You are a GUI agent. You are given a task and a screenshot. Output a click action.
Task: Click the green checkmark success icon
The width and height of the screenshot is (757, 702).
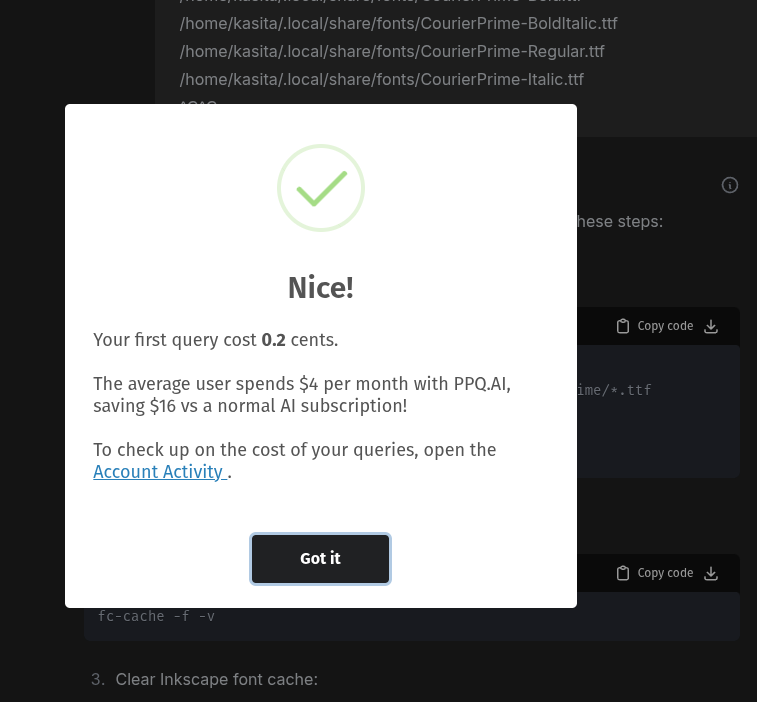[x=321, y=188]
